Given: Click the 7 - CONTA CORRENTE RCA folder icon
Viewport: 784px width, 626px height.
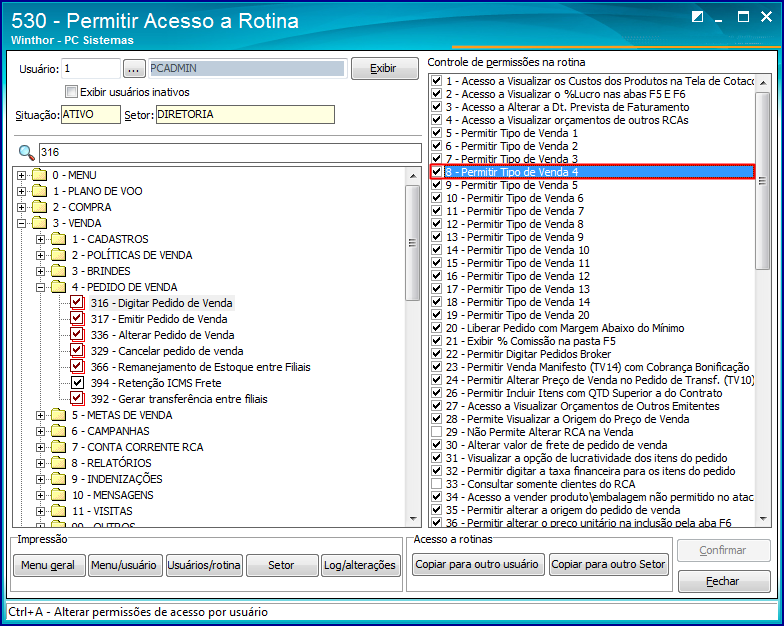Looking at the screenshot, I should [58, 447].
